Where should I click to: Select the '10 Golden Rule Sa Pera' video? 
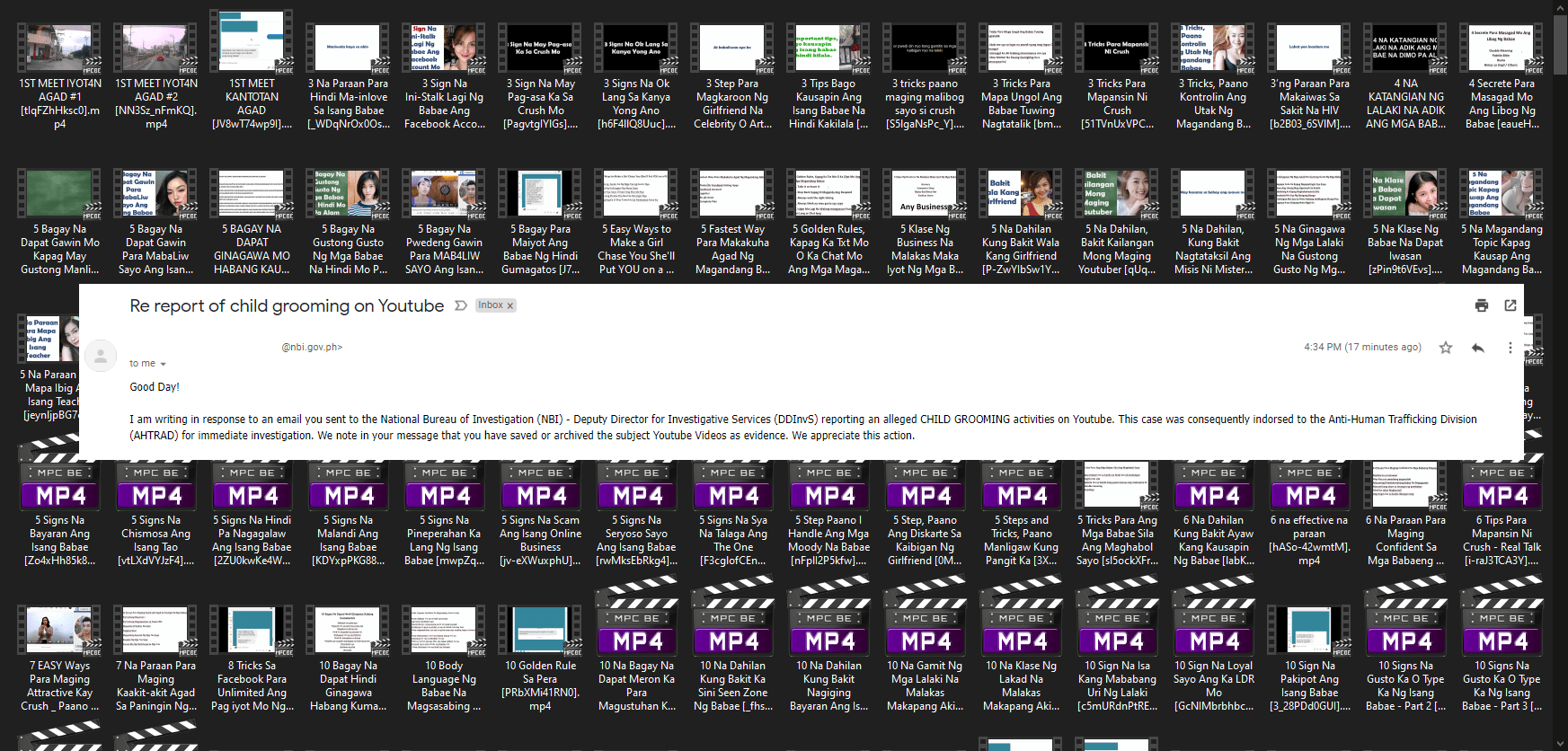click(540, 630)
